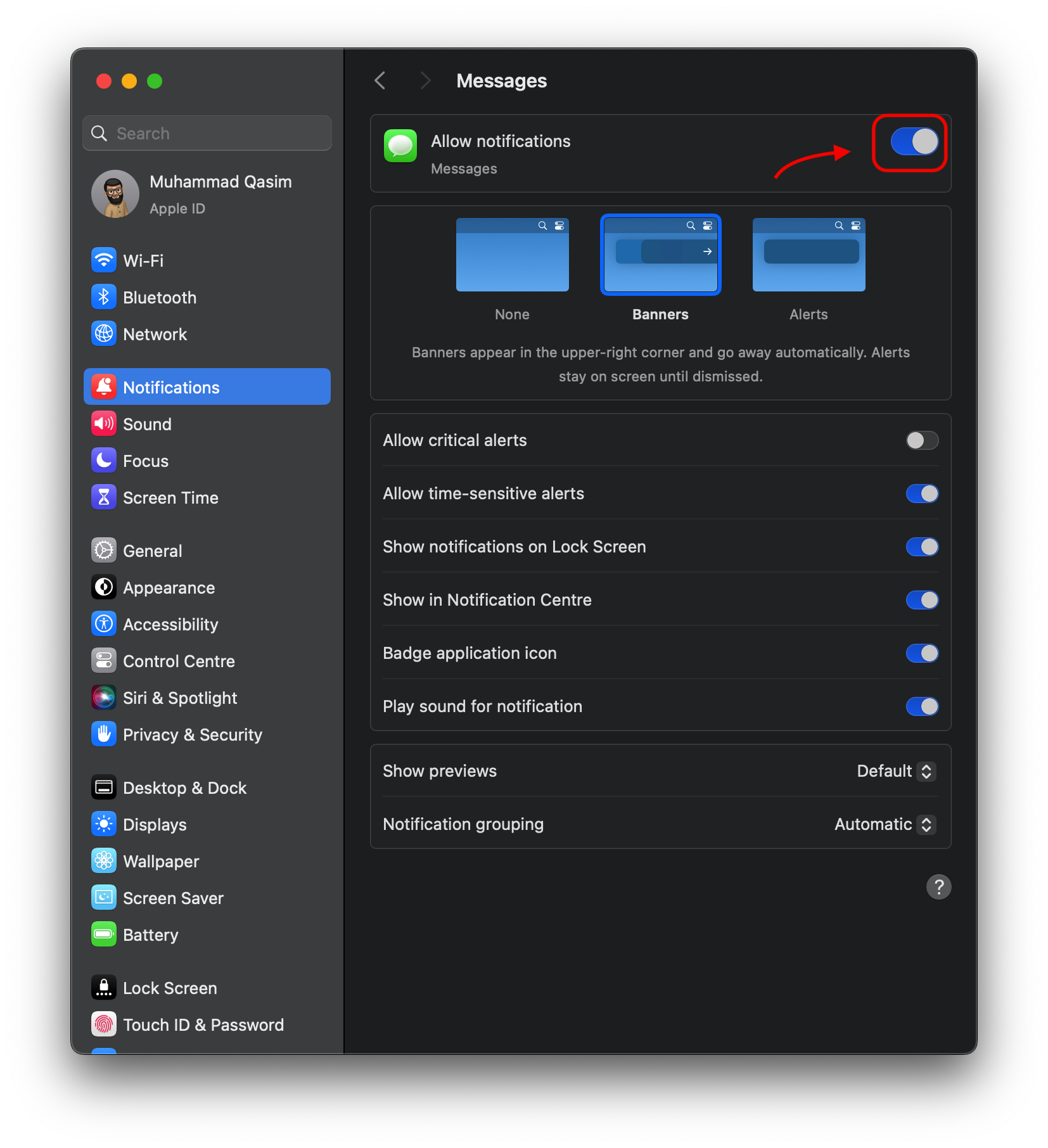
Task: Click the user avatar picture
Action: pos(115,194)
